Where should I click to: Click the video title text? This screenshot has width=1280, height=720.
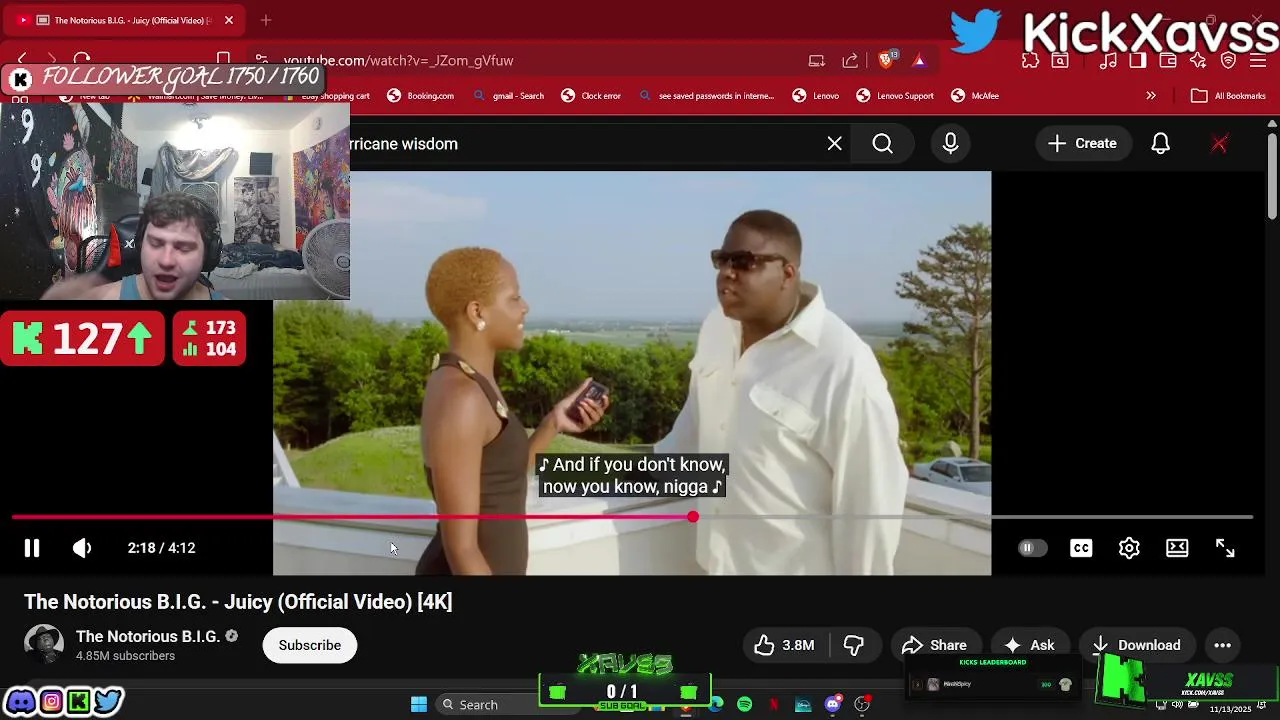tap(238, 602)
